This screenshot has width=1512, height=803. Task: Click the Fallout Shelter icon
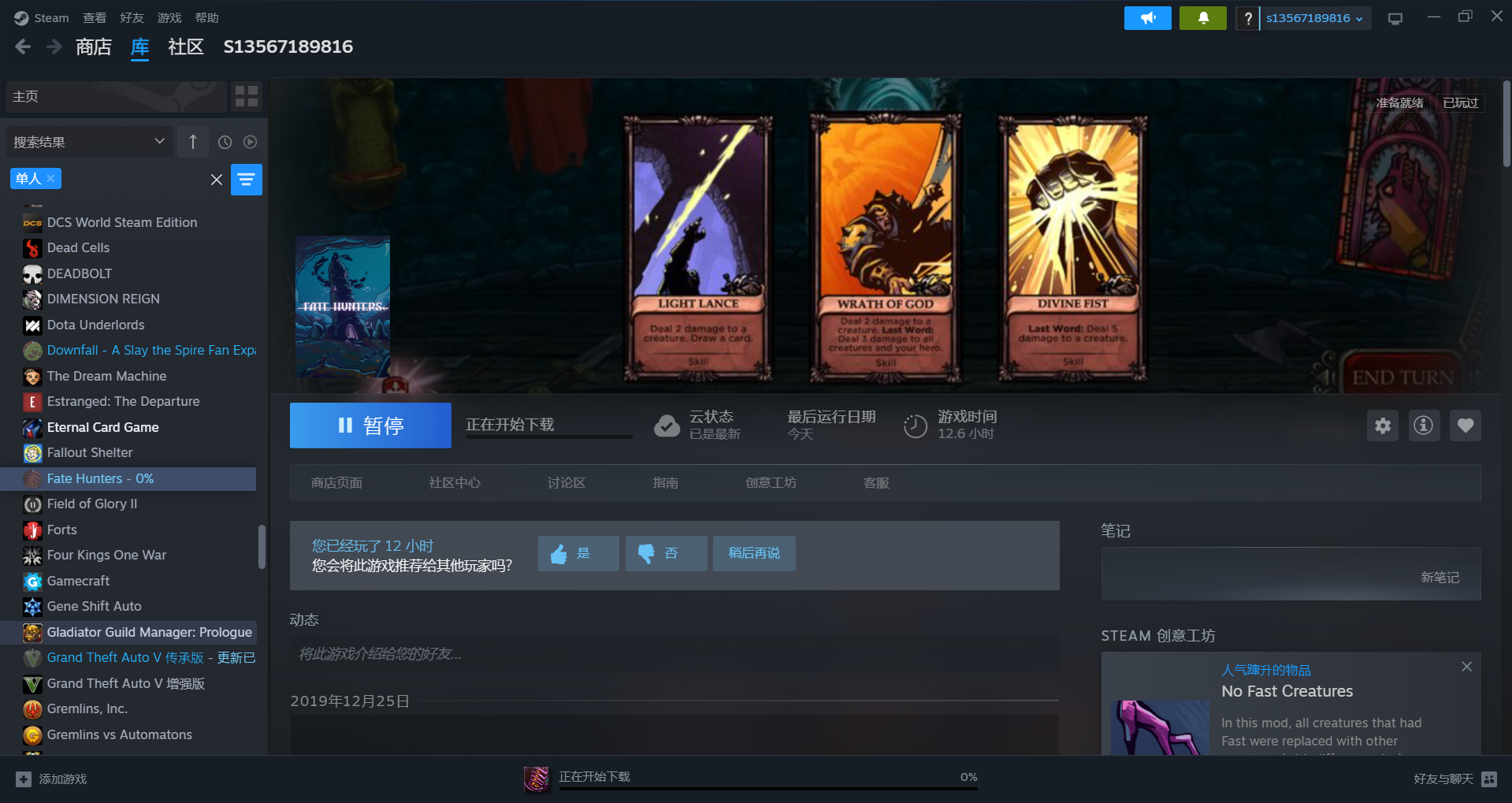pos(32,453)
